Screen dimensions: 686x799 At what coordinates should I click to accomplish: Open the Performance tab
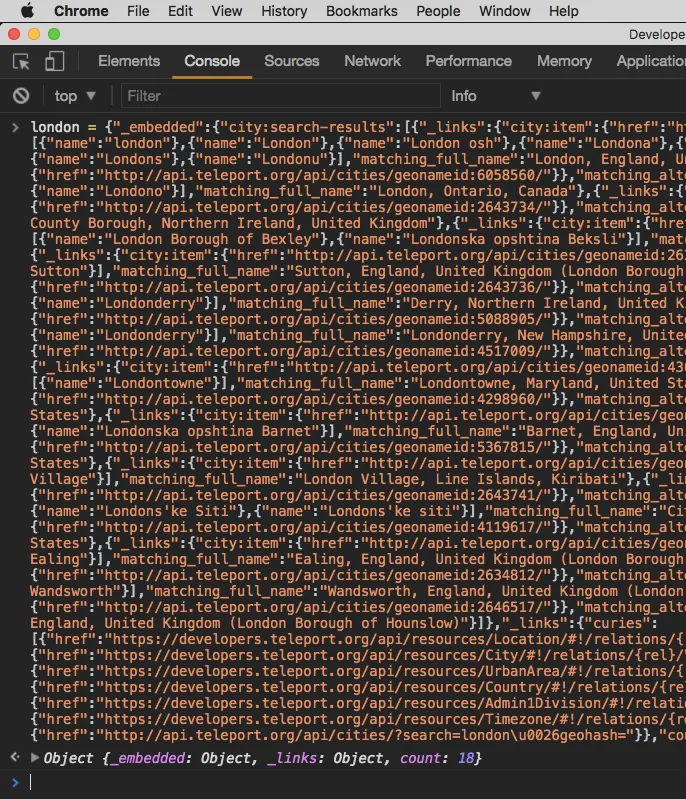click(469, 61)
